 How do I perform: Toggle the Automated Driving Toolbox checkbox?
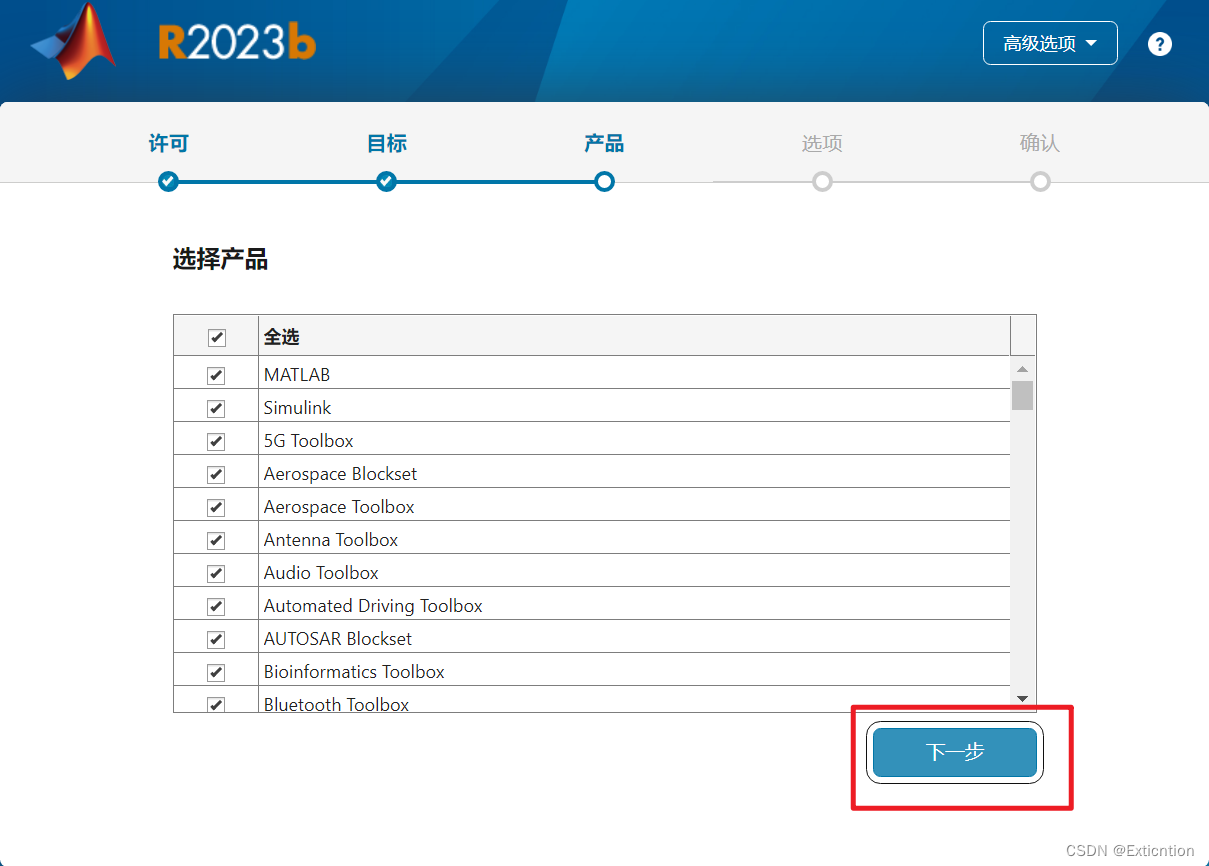[x=216, y=606]
